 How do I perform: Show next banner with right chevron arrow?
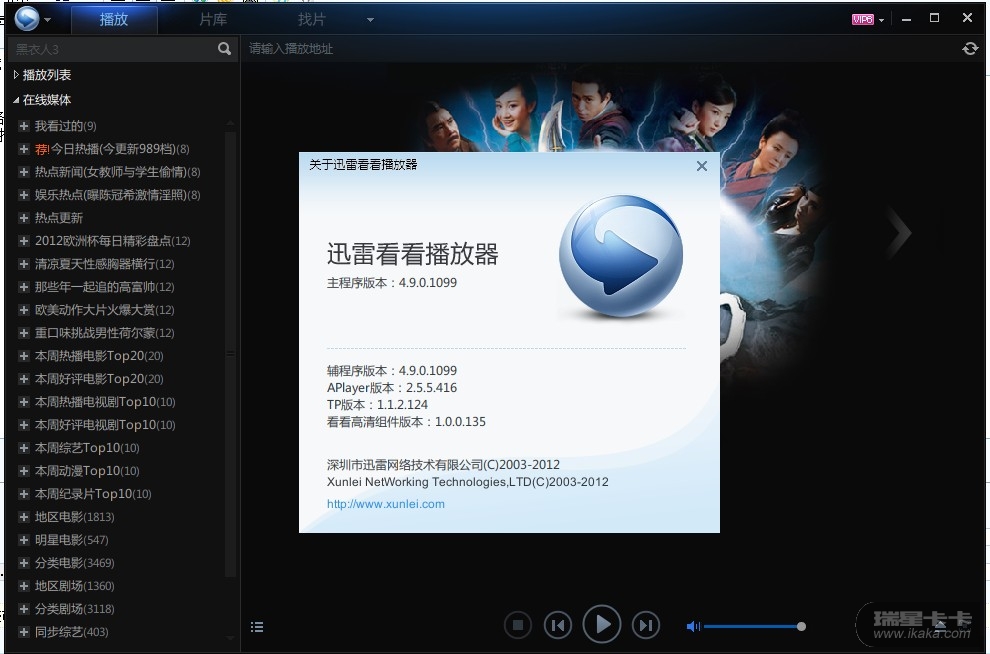(x=900, y=232)
